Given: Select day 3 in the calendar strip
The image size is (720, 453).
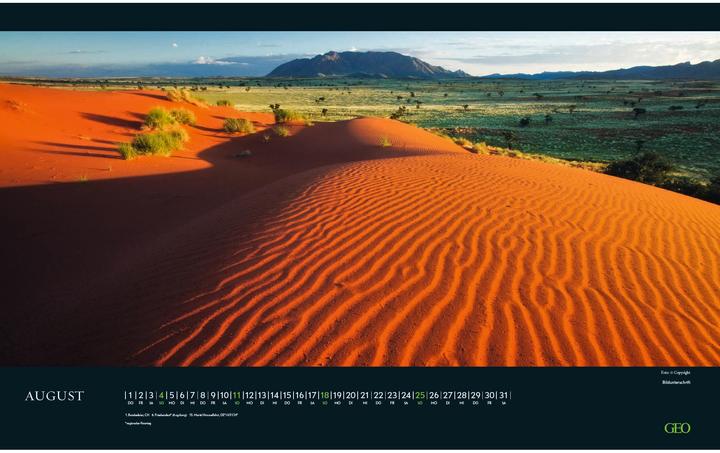Looking at the screenshot, I should coord(151,395).
